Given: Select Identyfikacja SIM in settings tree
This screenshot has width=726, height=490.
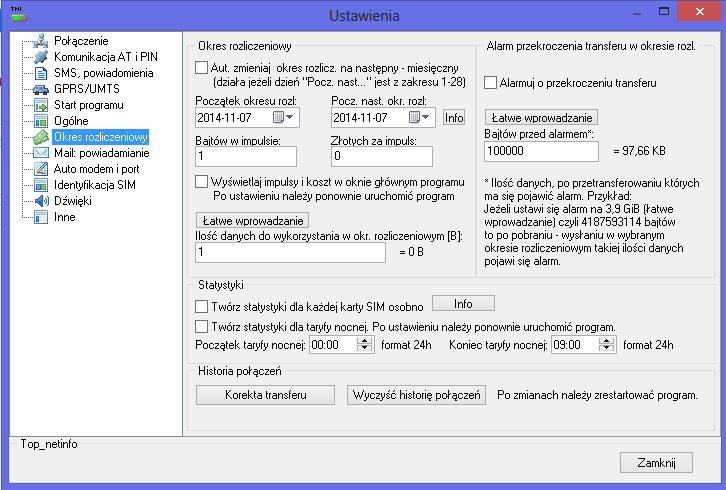Looking at the screenshot, I should [94, 185].
